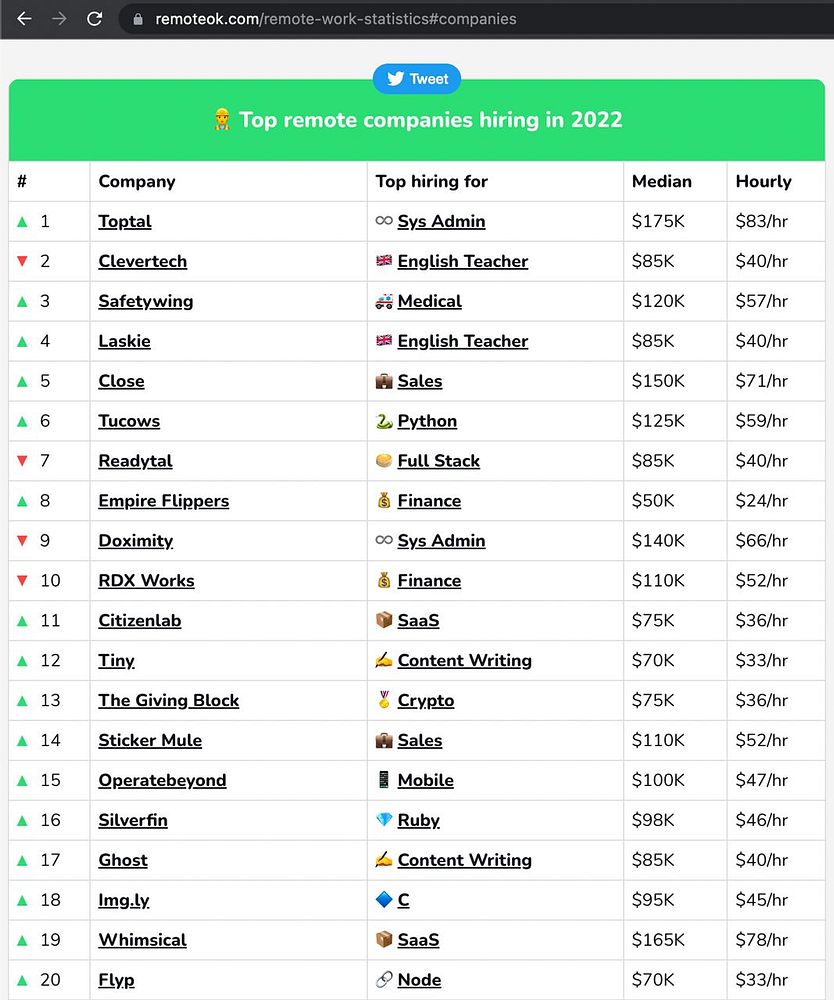The image size is (834, 1000).
Task: Click the ambulance icon beside Medical
Action: tap(384, 301)
